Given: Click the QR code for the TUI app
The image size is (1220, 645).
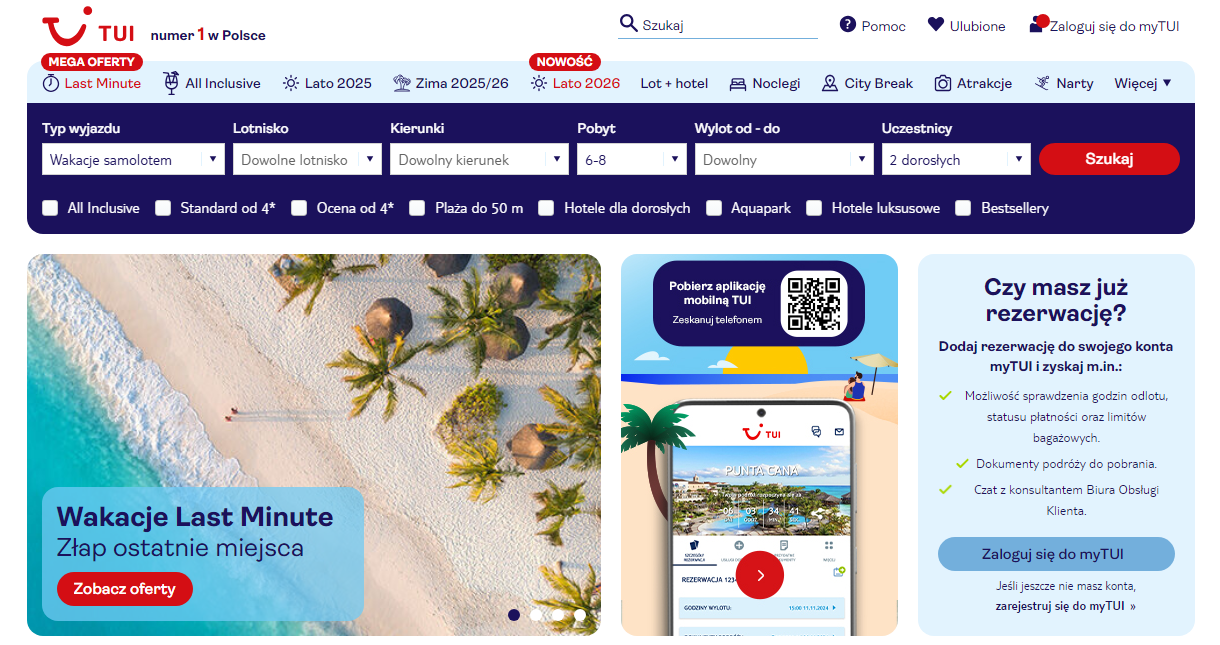Looking at the screenshot, I should [x=814, y=303].
